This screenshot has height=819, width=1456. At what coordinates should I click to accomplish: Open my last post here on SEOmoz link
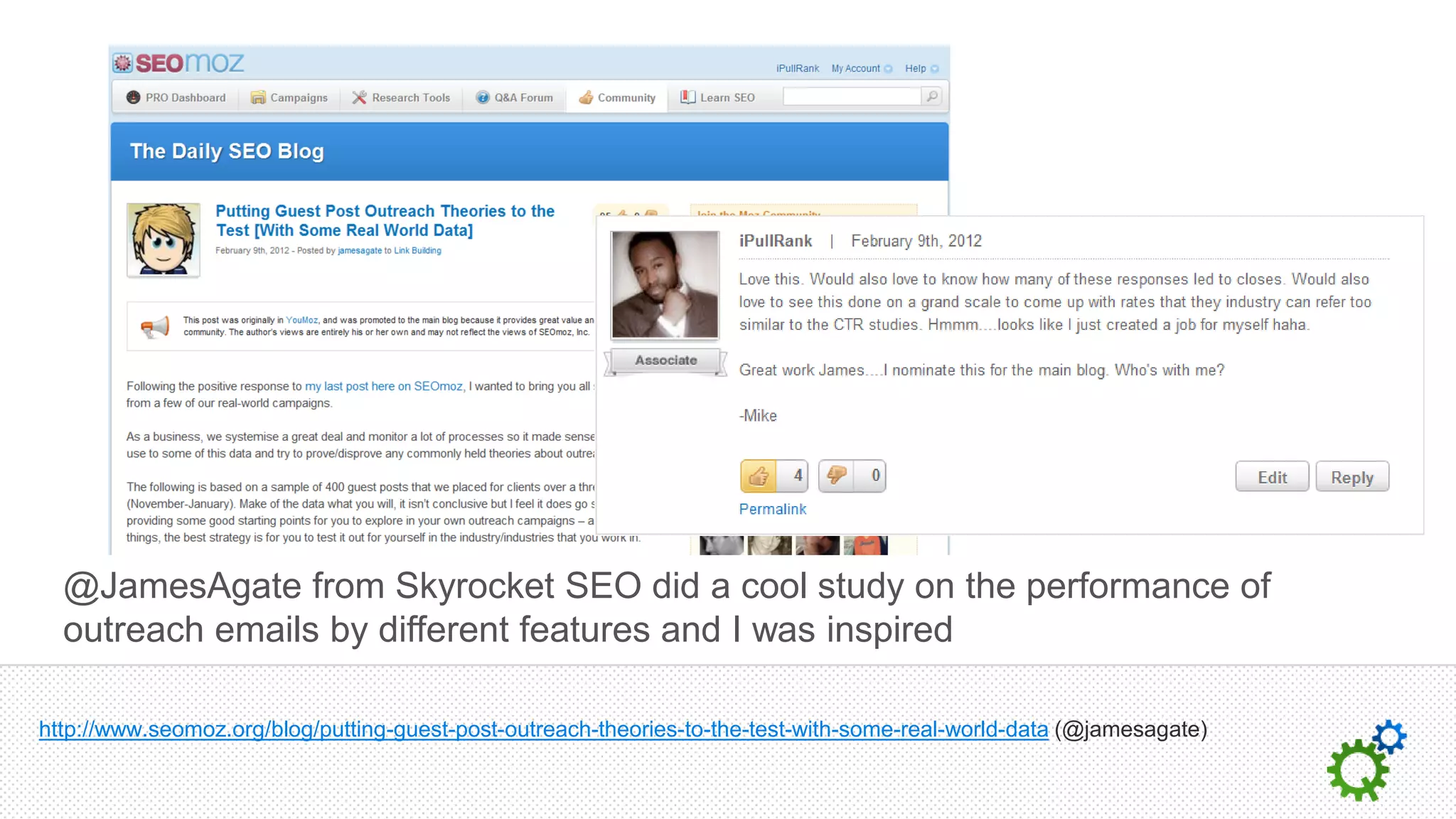point(384,386)
